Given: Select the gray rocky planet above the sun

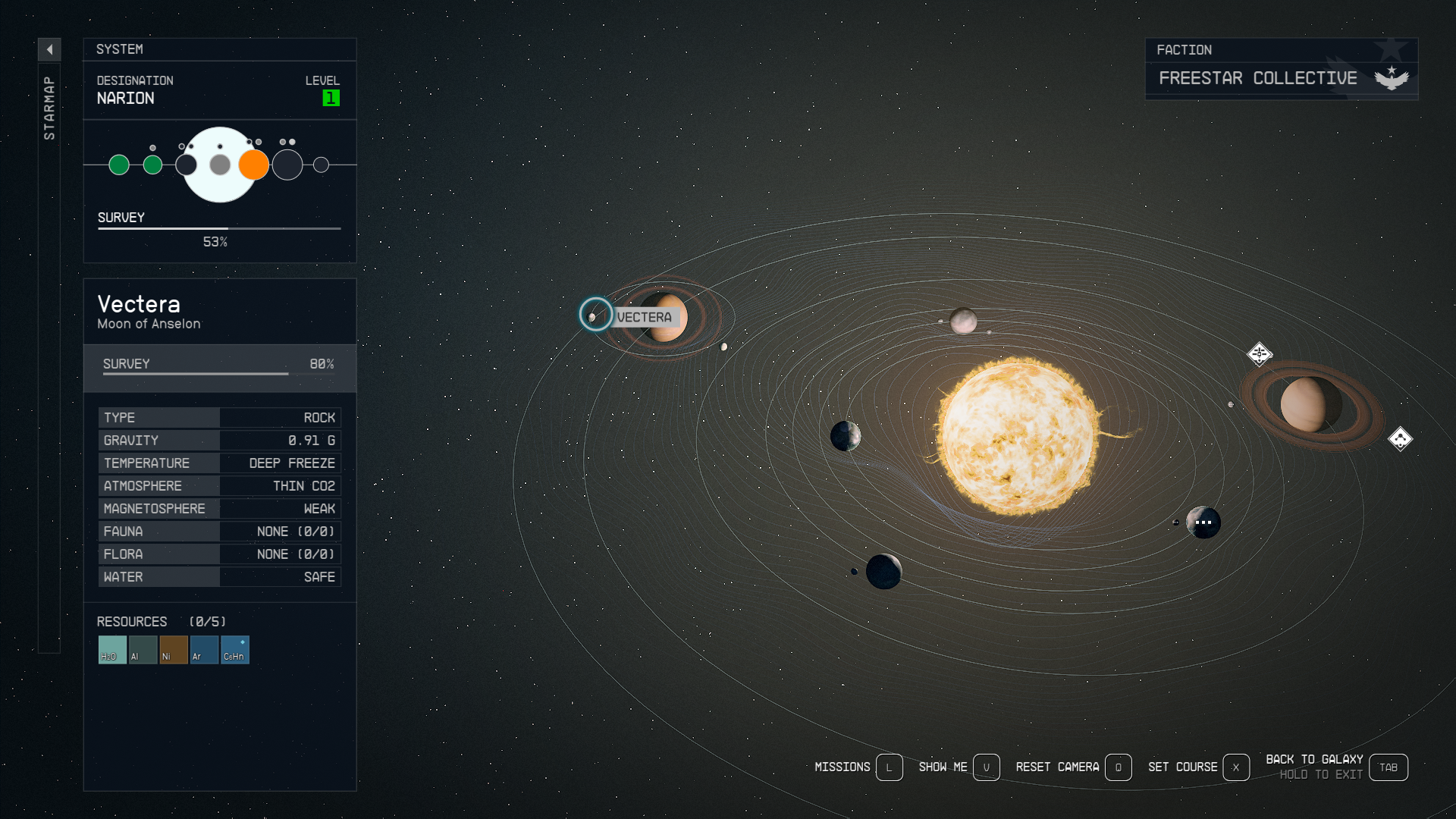Looking at the screenshot, I should point(963,321).
